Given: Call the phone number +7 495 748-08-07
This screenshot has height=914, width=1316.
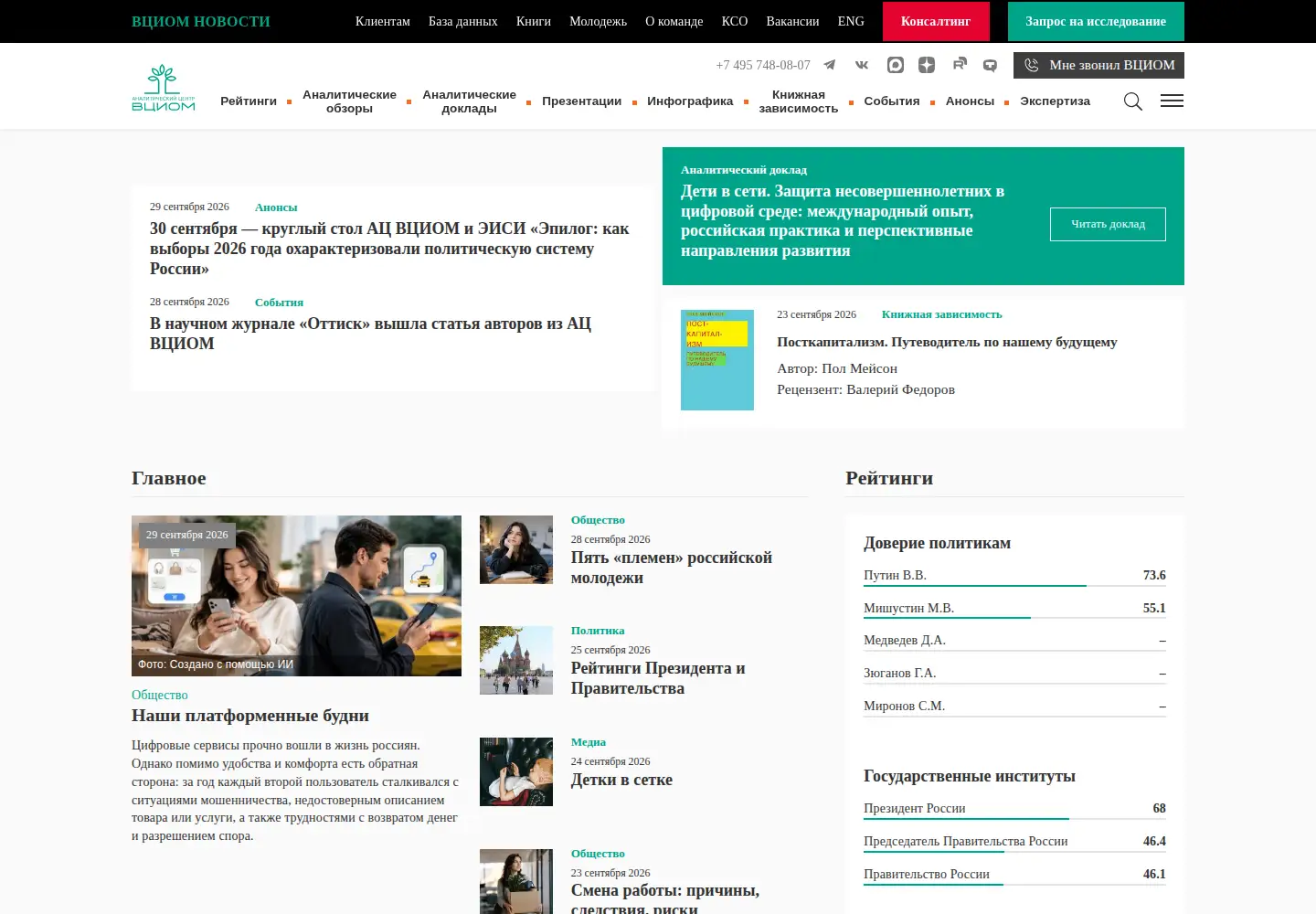Looking at the screenshot, I should (x=763, y=65).
